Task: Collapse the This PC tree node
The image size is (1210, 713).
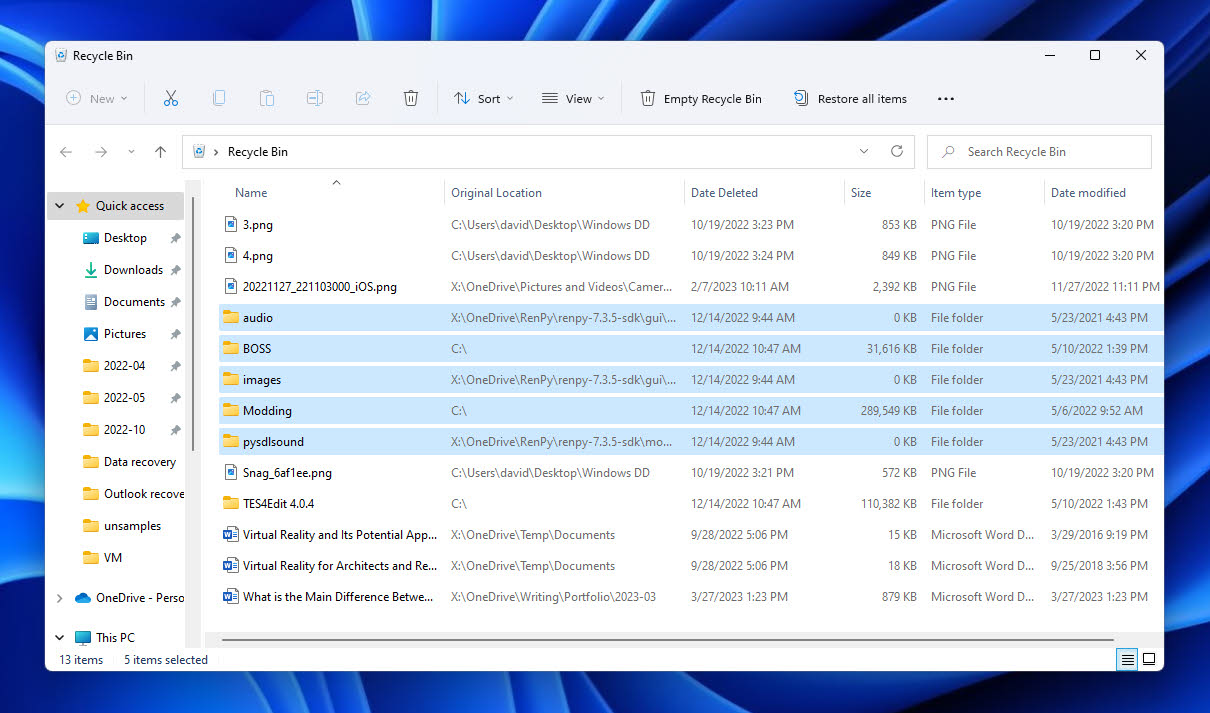Action: click(59, 638)
